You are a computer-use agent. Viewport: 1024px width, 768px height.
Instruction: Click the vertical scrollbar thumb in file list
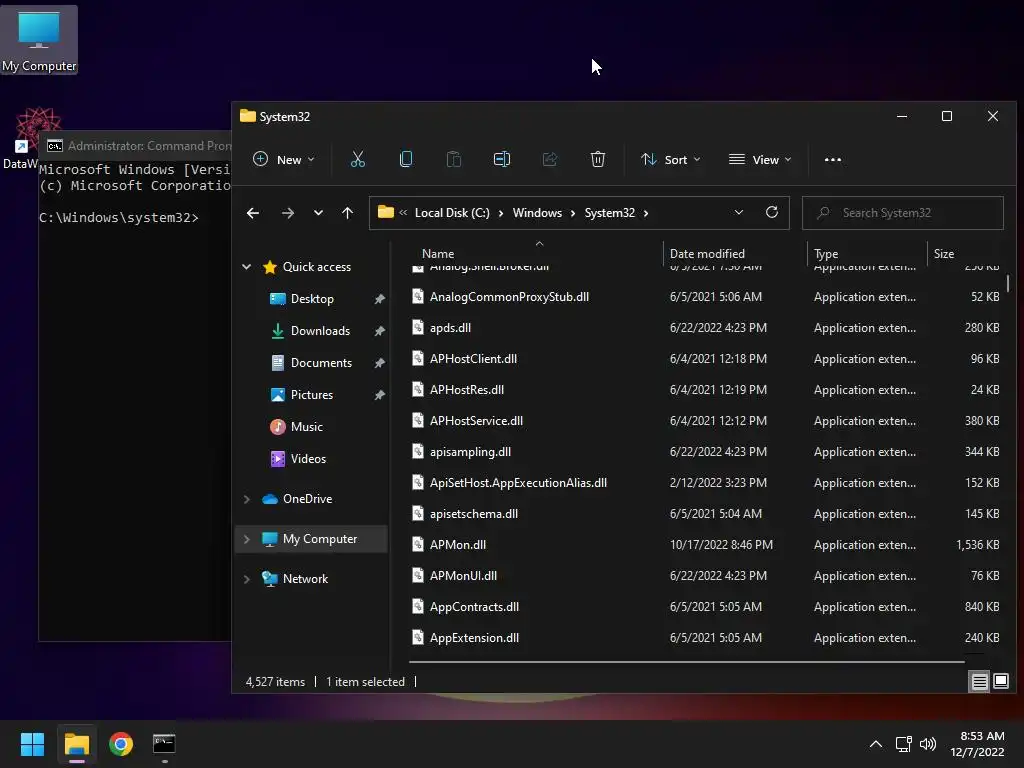point(1008,283)
